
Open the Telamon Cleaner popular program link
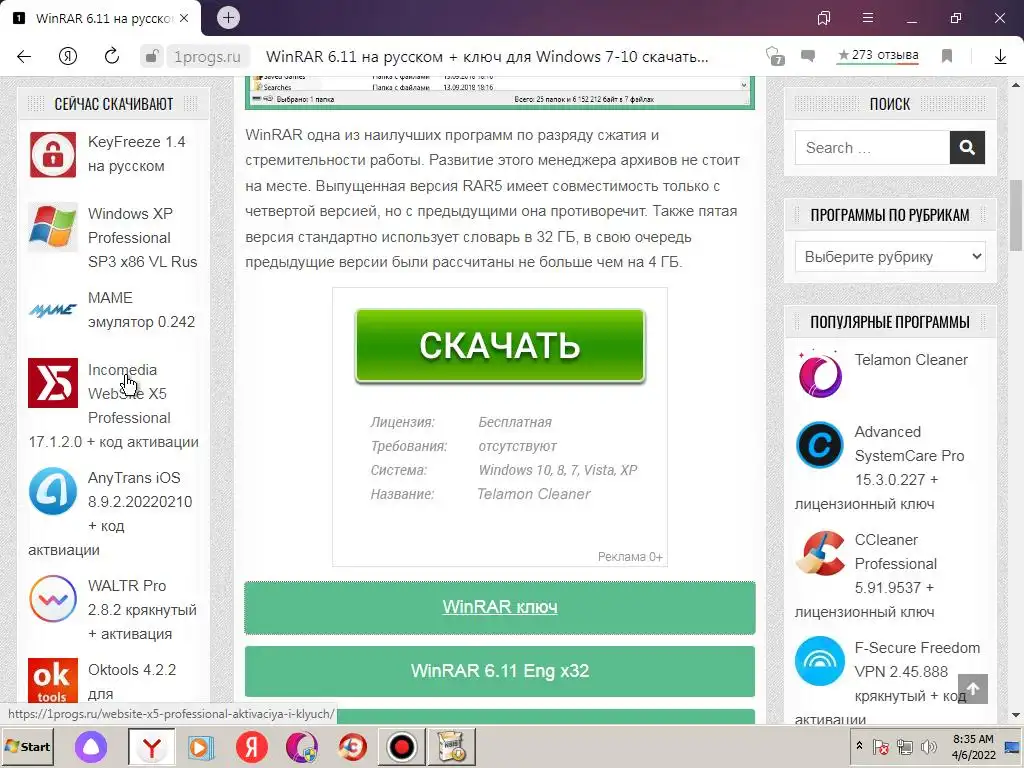pos(911,360)
